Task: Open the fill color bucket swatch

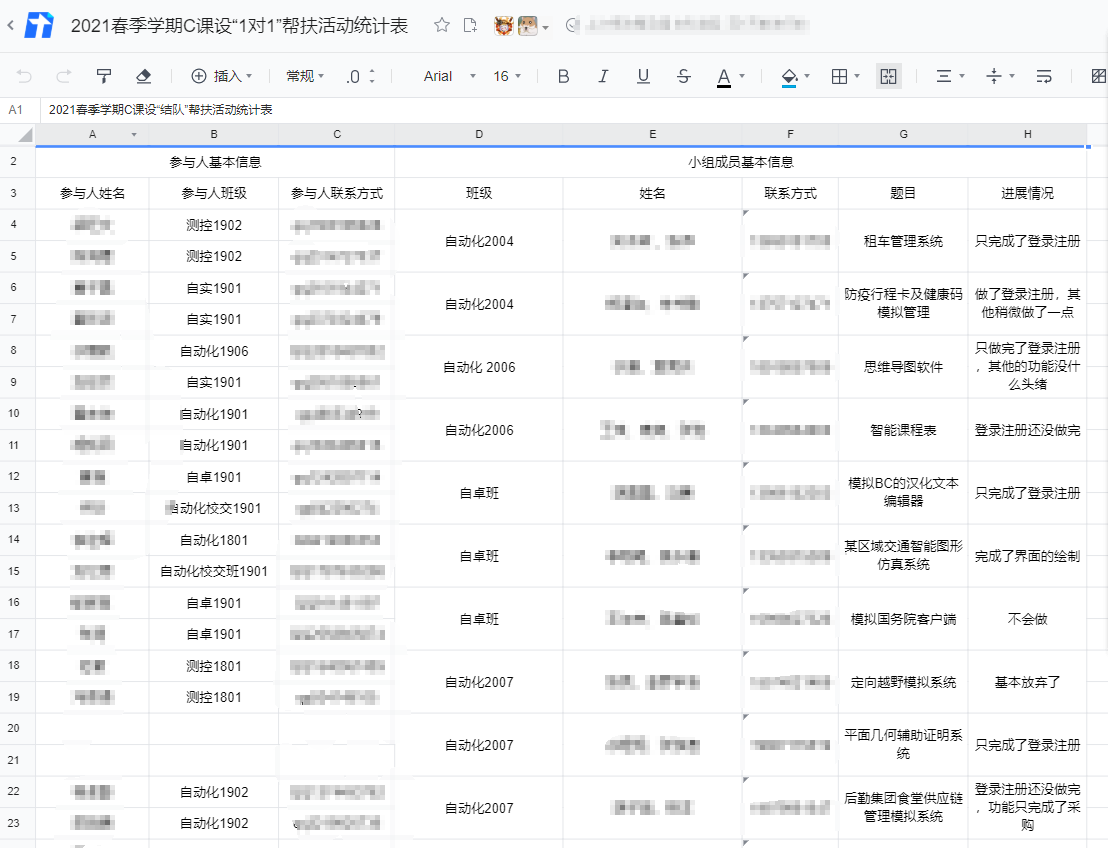Action: (790, 76)
